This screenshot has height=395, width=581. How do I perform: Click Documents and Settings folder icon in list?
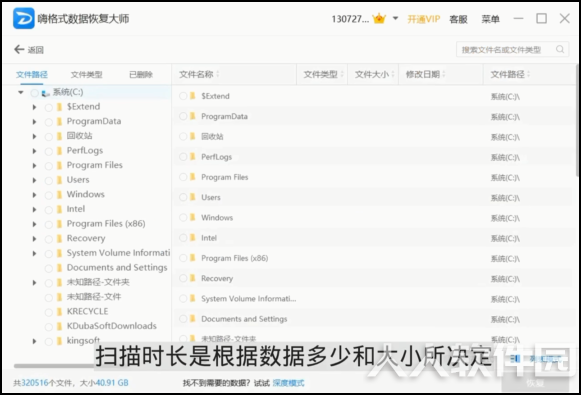[193, 319]
